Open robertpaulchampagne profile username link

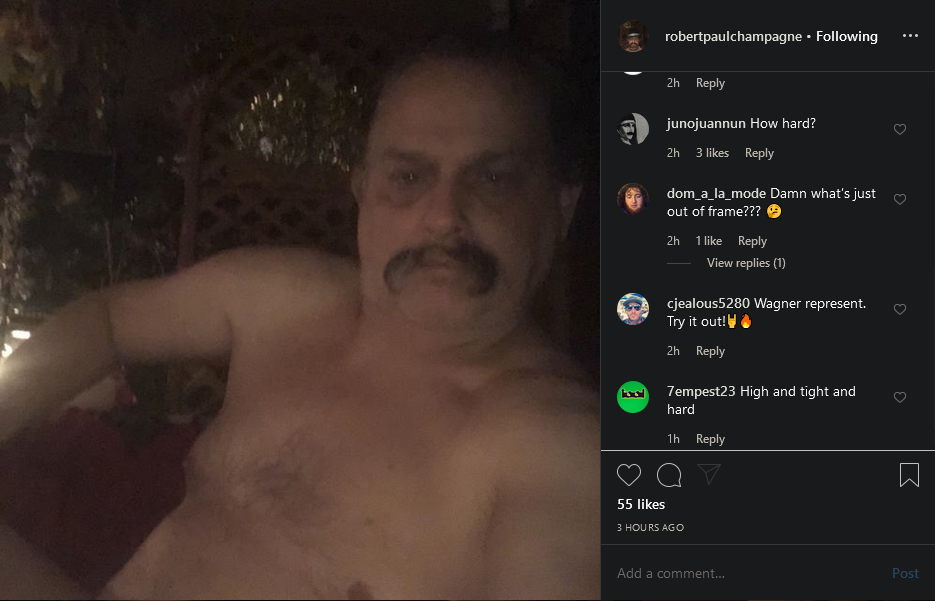point(733,36)
